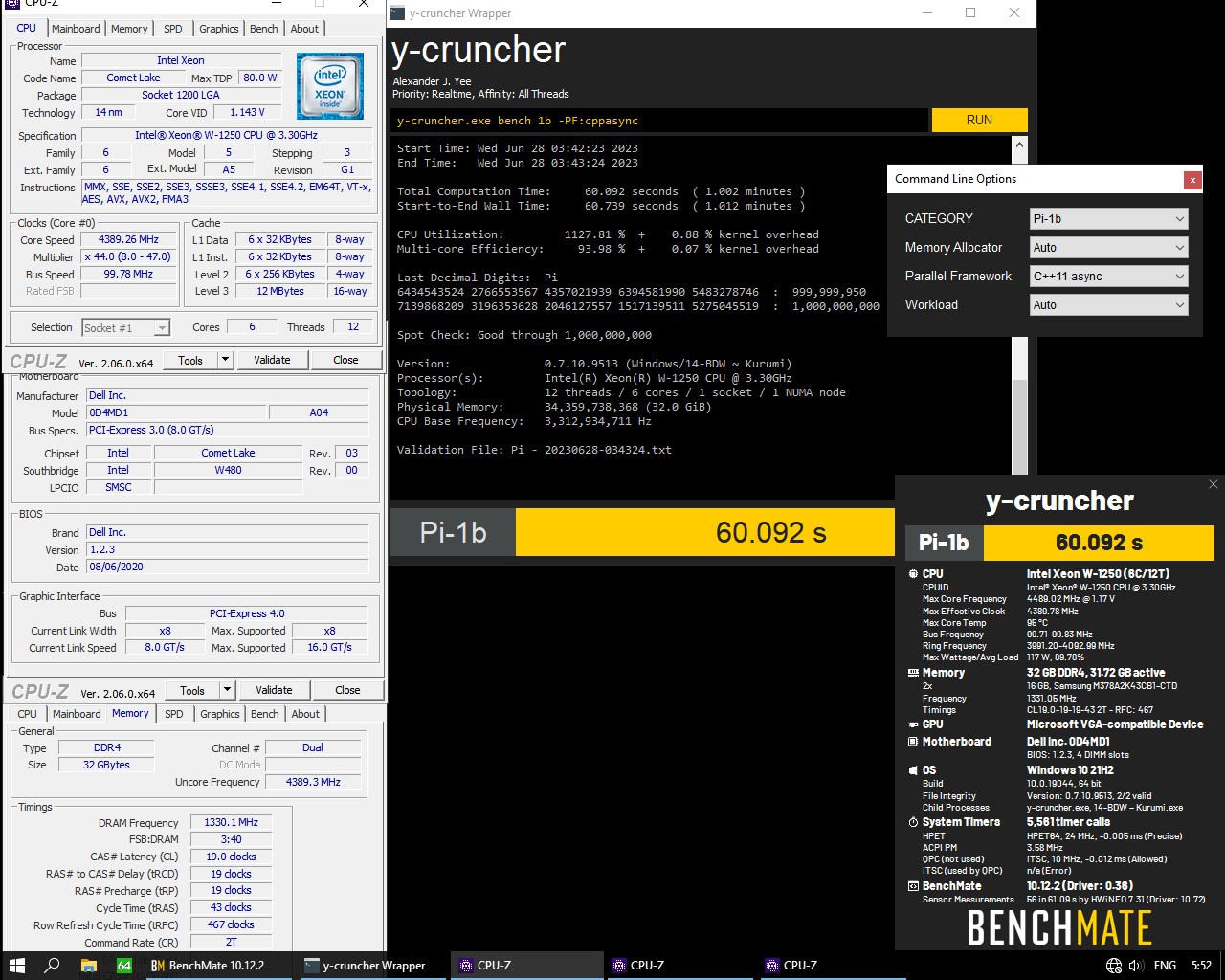Click the yellow RUN button in y-cruncher
The image size is (1225, 980).
tap(979, 120)
